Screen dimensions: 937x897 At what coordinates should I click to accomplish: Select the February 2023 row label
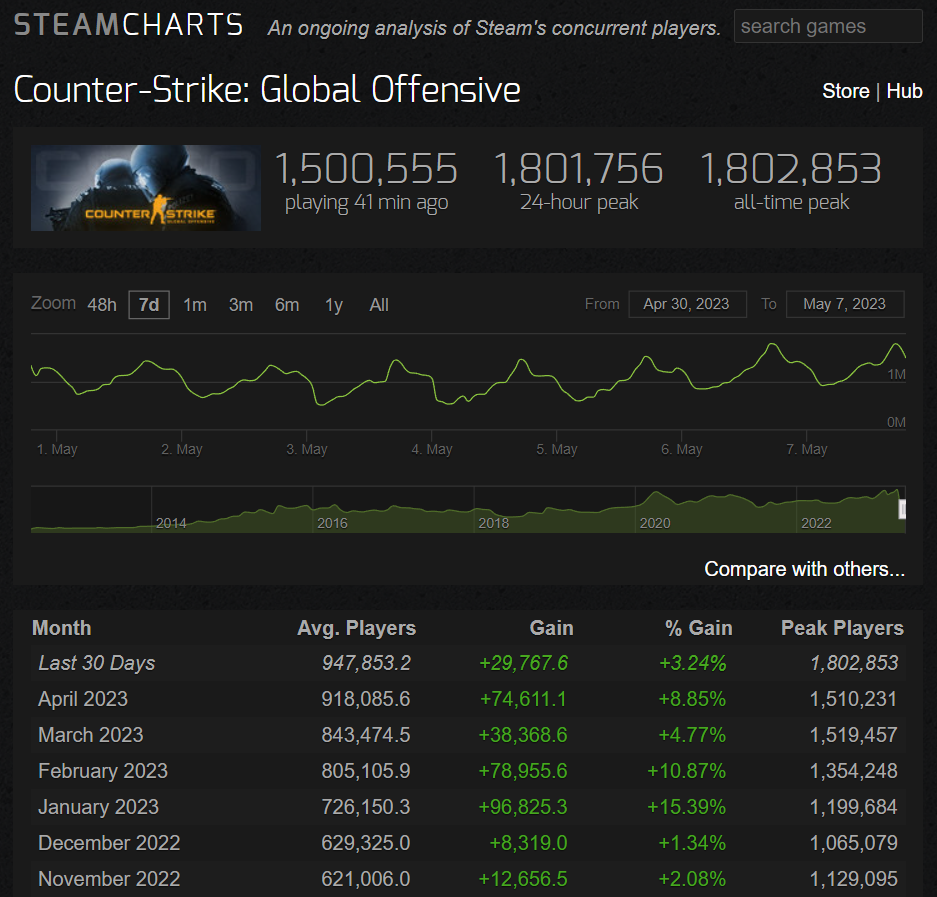click(103, 771)
